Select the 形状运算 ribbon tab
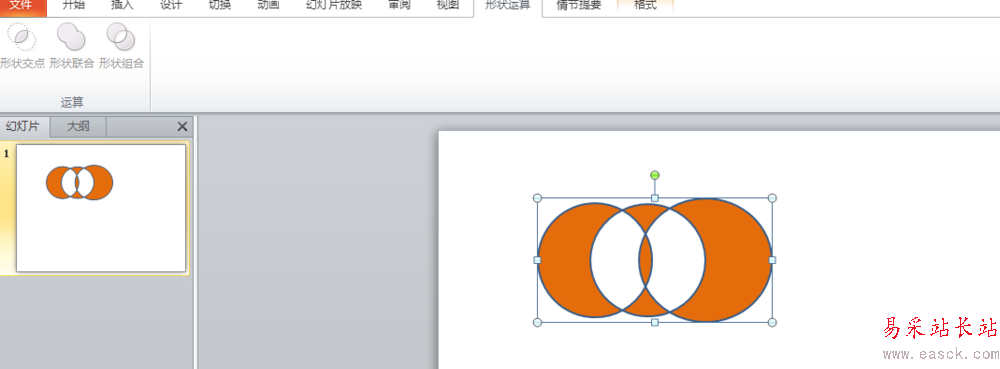1000x369 pixels. (x=508, y=6)
